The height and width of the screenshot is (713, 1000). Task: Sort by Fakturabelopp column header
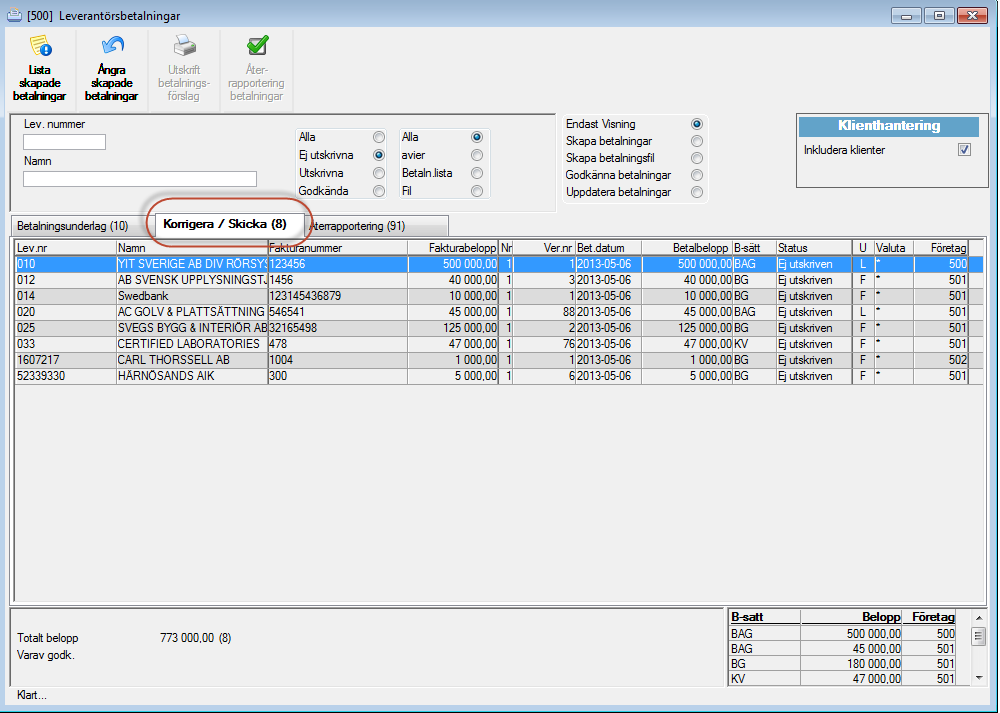[x=453, y=247]
